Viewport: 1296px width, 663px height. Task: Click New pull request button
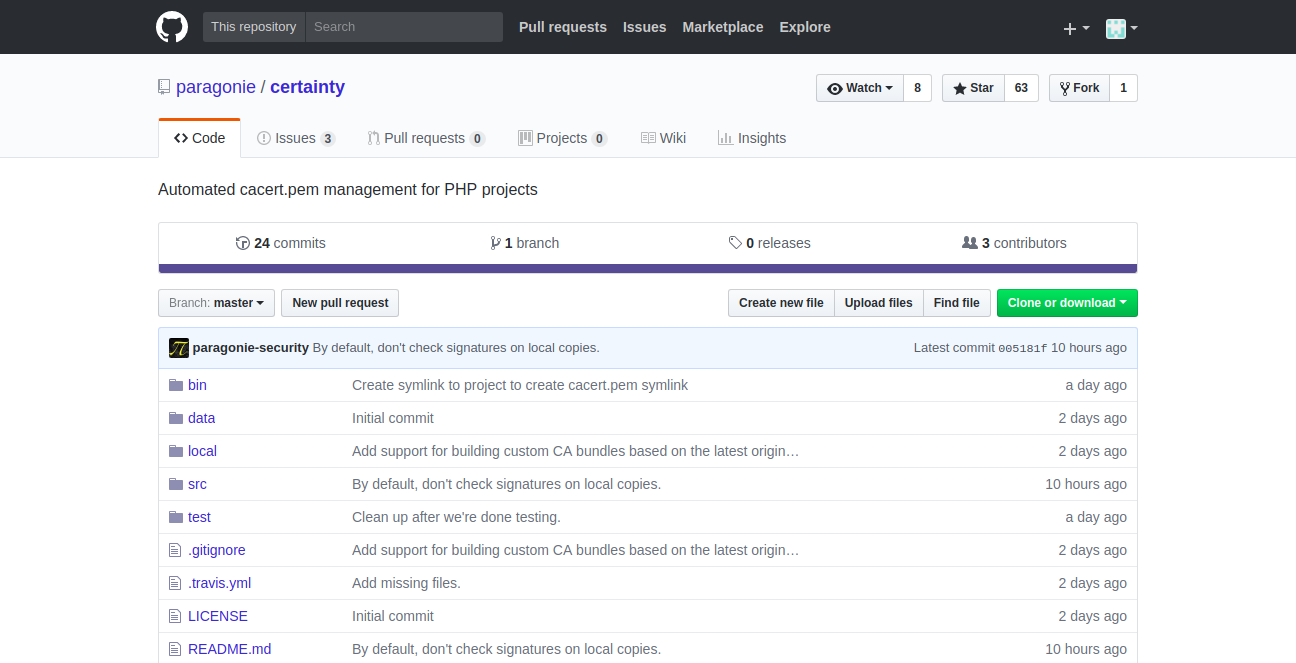pos(340,303)
